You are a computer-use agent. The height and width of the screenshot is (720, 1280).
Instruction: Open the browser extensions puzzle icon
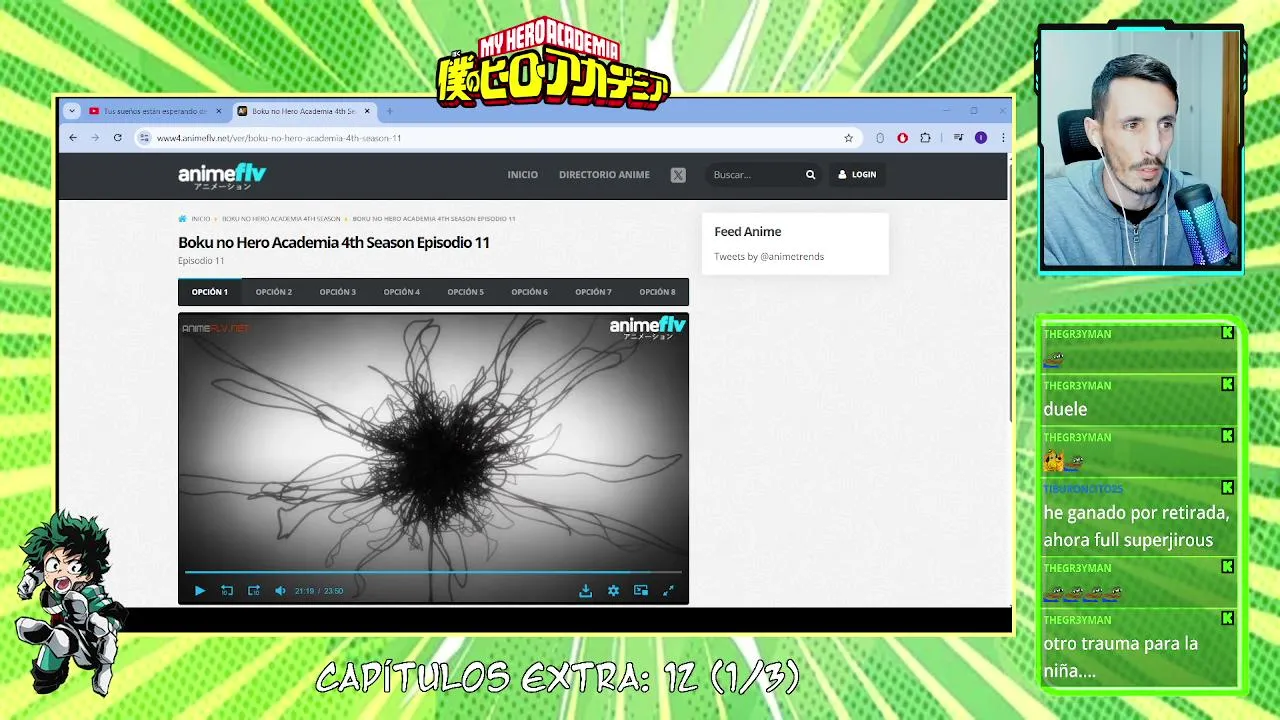pyautogui.click(x=925, y=138)
